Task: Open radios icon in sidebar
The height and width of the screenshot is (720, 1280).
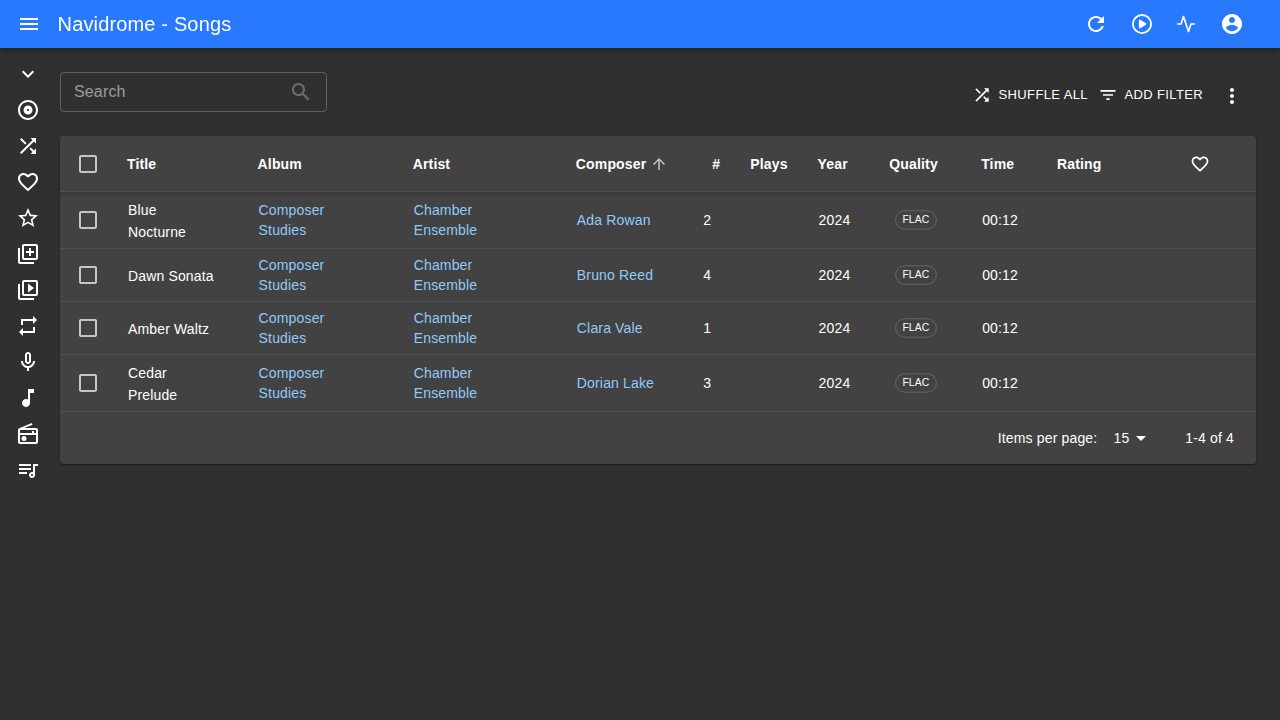Action: coord(28,434)
